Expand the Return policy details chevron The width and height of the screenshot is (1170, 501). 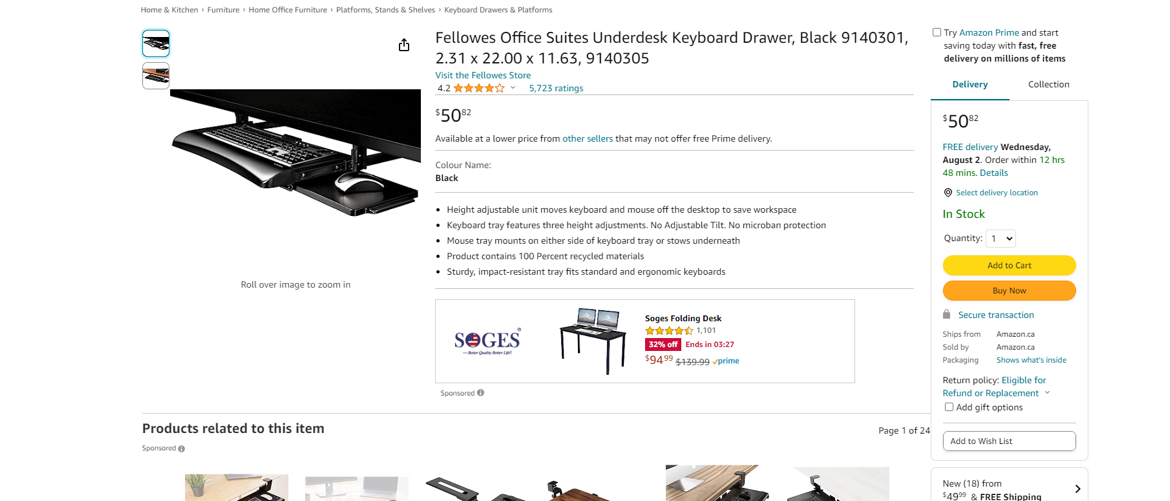1047,393
